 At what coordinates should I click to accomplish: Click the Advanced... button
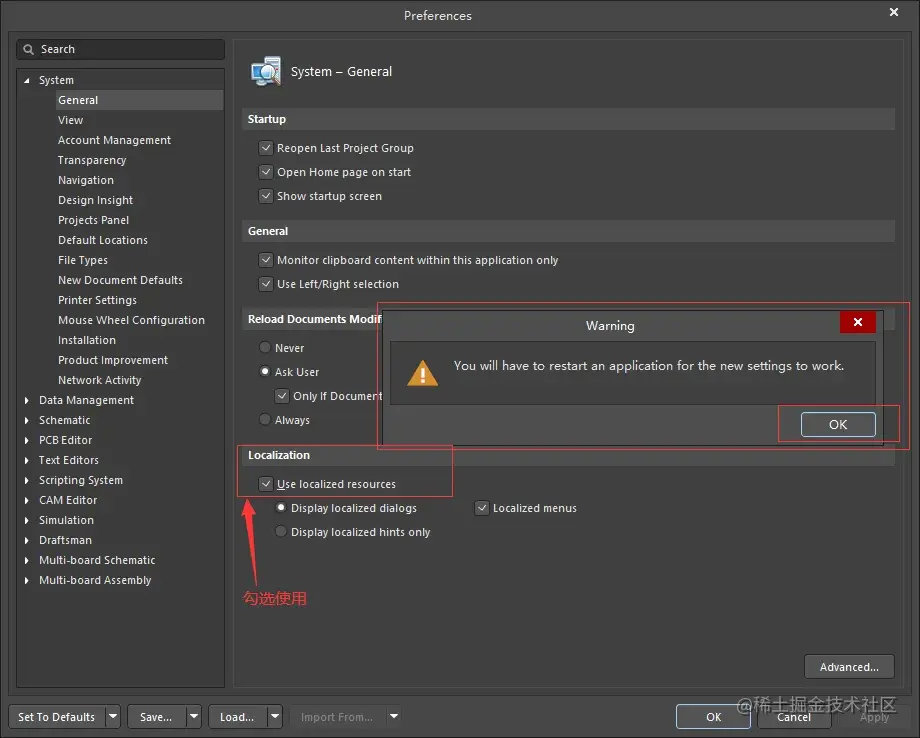click(849, 666)
